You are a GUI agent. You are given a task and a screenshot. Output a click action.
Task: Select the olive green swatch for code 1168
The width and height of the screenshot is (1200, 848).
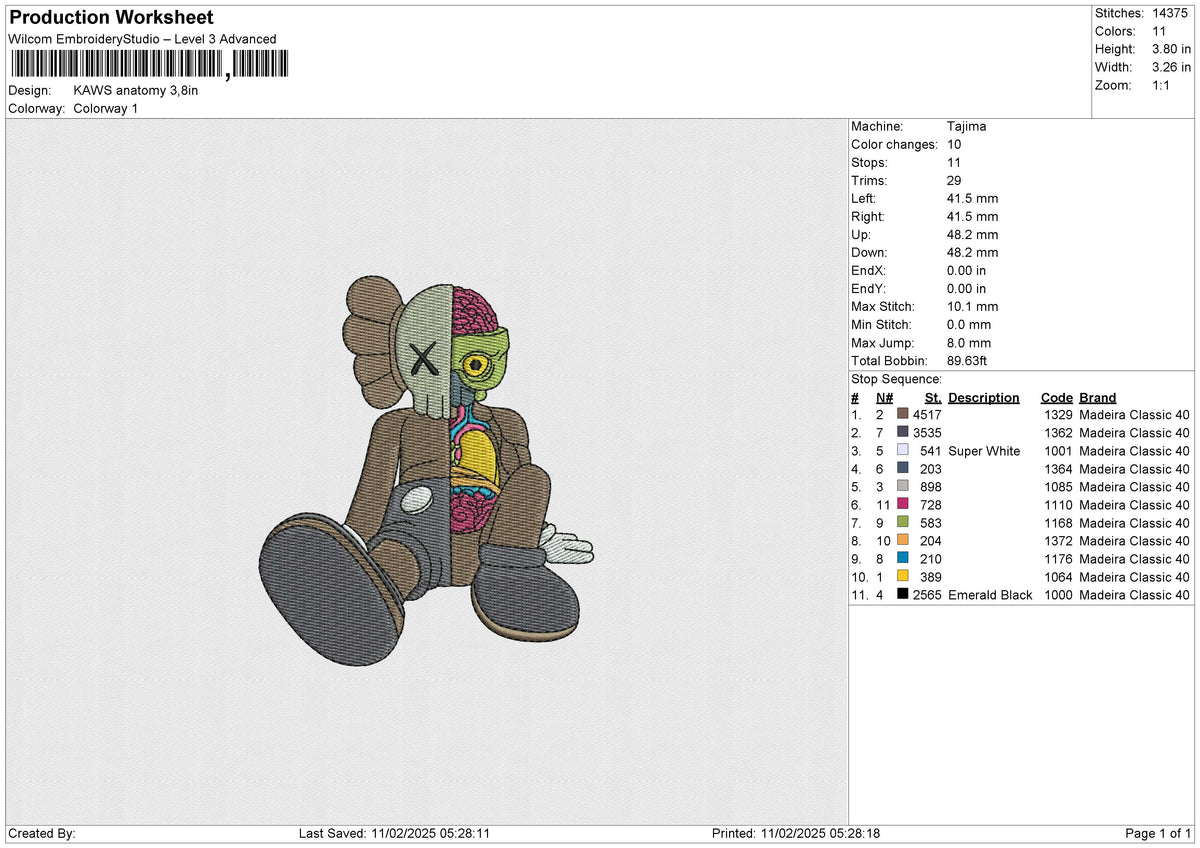903,523
